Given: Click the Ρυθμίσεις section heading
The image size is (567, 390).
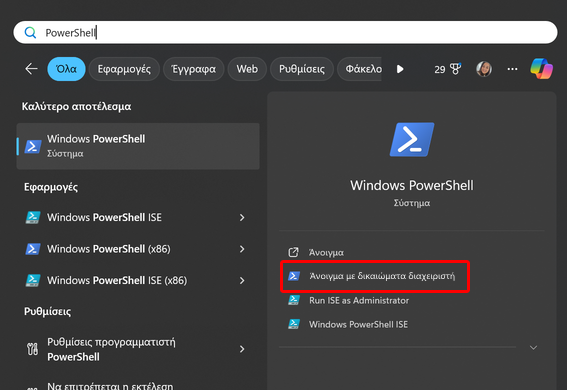Looking at the screenshot, I should click(47, 311).
